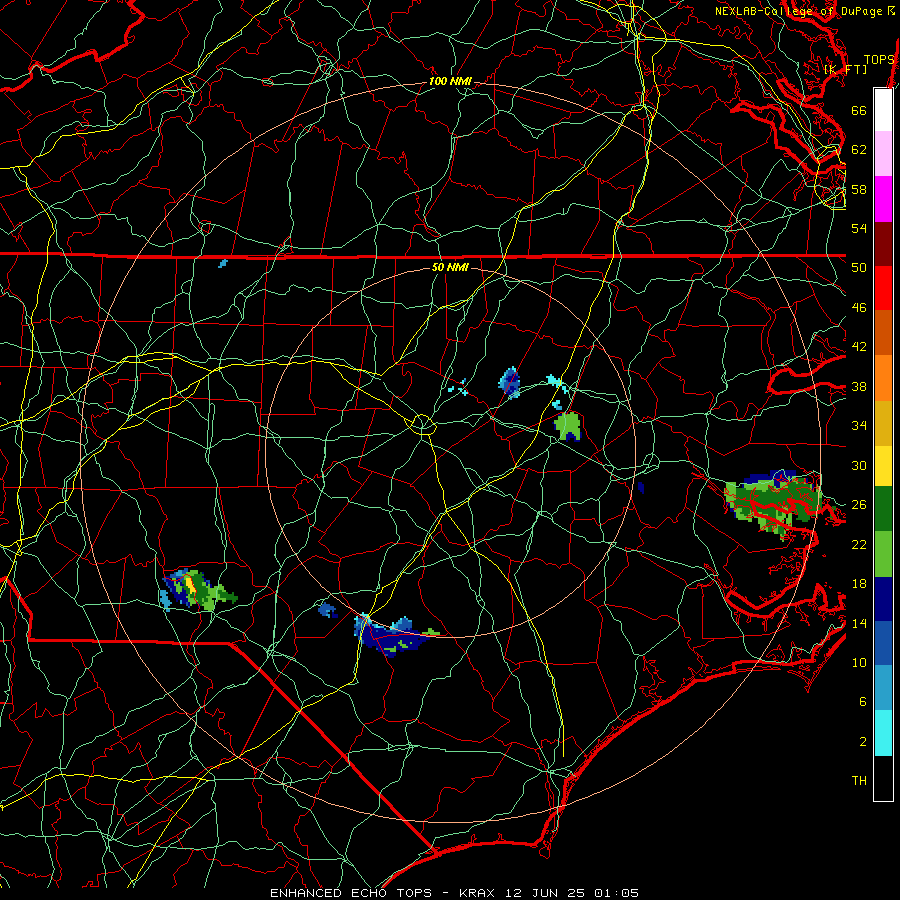Click the "18" legend value
The image size is (900, 900).
pyautogui.click(x=859, y=584)
